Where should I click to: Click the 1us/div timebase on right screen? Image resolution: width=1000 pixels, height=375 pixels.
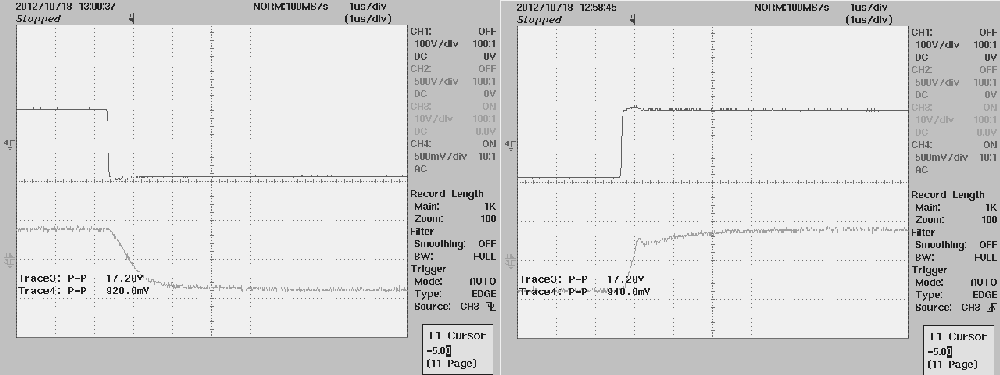(x=869, y=7)
